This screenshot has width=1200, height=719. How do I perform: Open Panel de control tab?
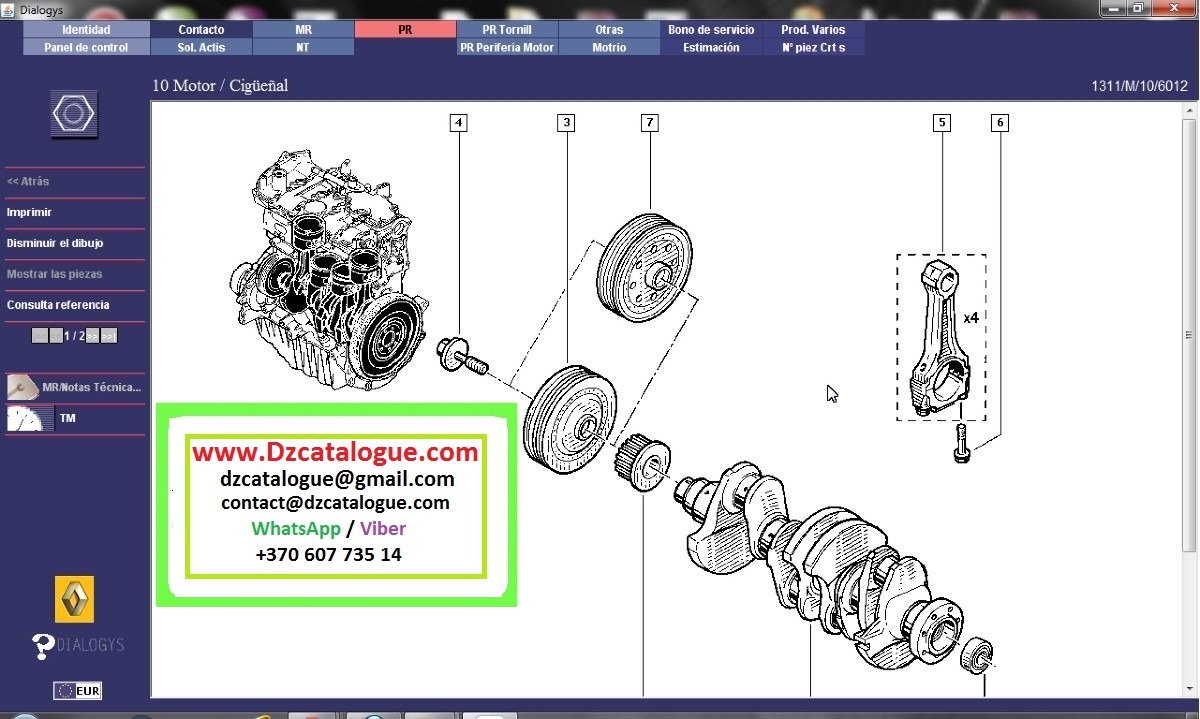pyautogui.click(x=86, y=47)
